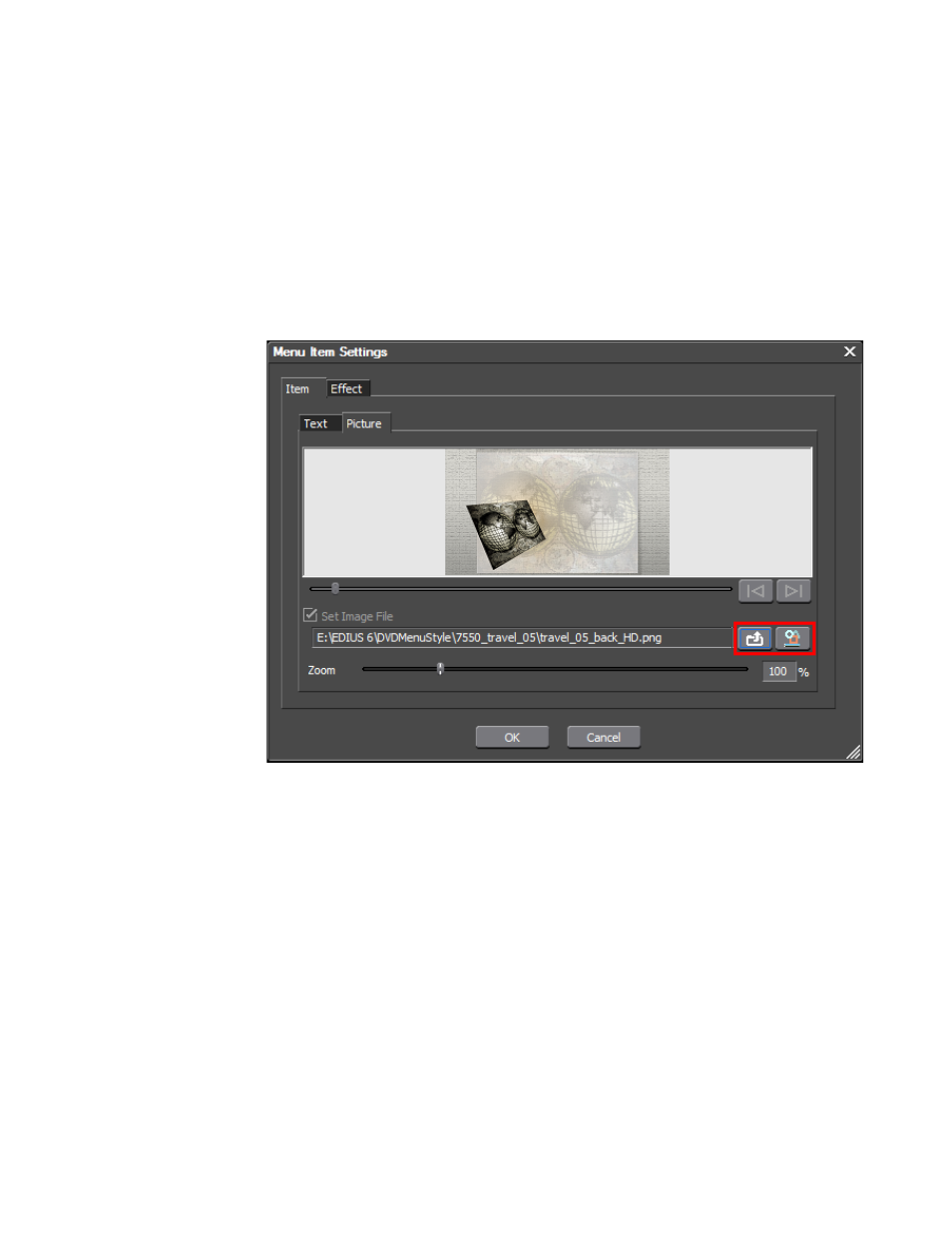Click the select-from-bin image icon button
The width and height of the screenshot is (952, 1233).
click(x=792, y=638)
